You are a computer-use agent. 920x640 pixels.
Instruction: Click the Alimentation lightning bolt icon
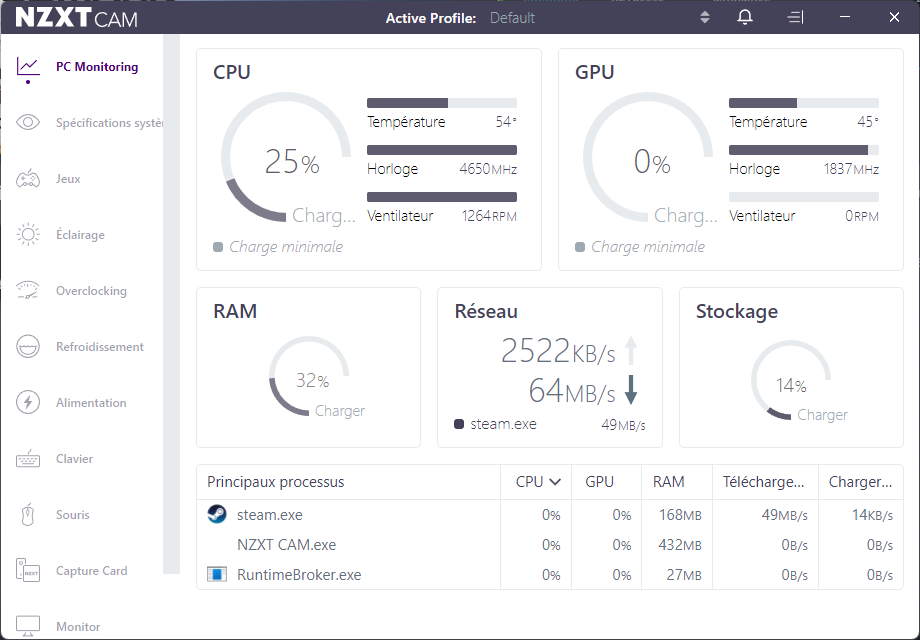click(28, 403)
